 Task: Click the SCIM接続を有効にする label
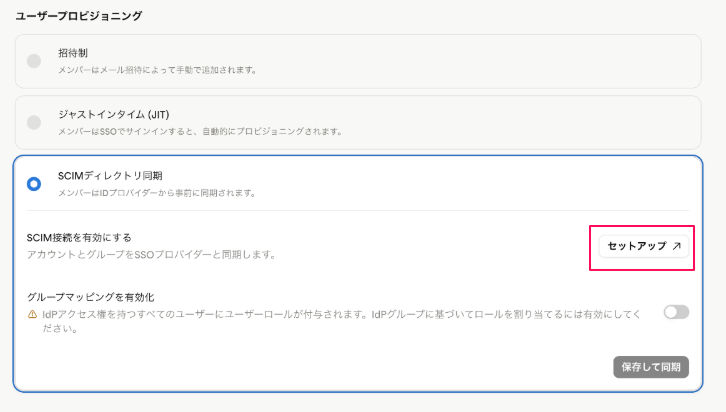click(x=79, y=238)
